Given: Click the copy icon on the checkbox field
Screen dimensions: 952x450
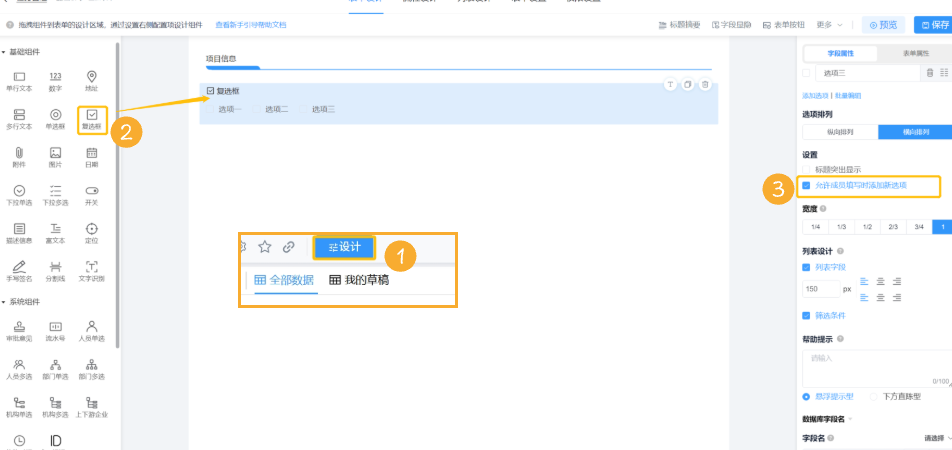Looking at the screenshot, I should pyautogui.click(x=687, y=85).
